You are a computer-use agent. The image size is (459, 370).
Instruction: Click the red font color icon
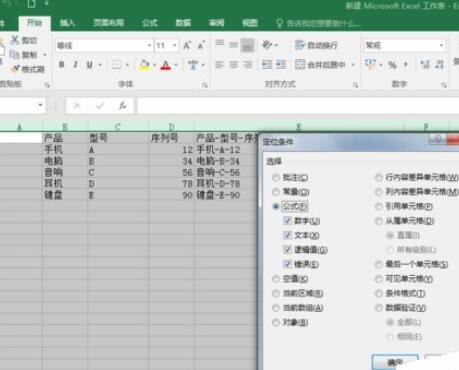click(166, 65)
